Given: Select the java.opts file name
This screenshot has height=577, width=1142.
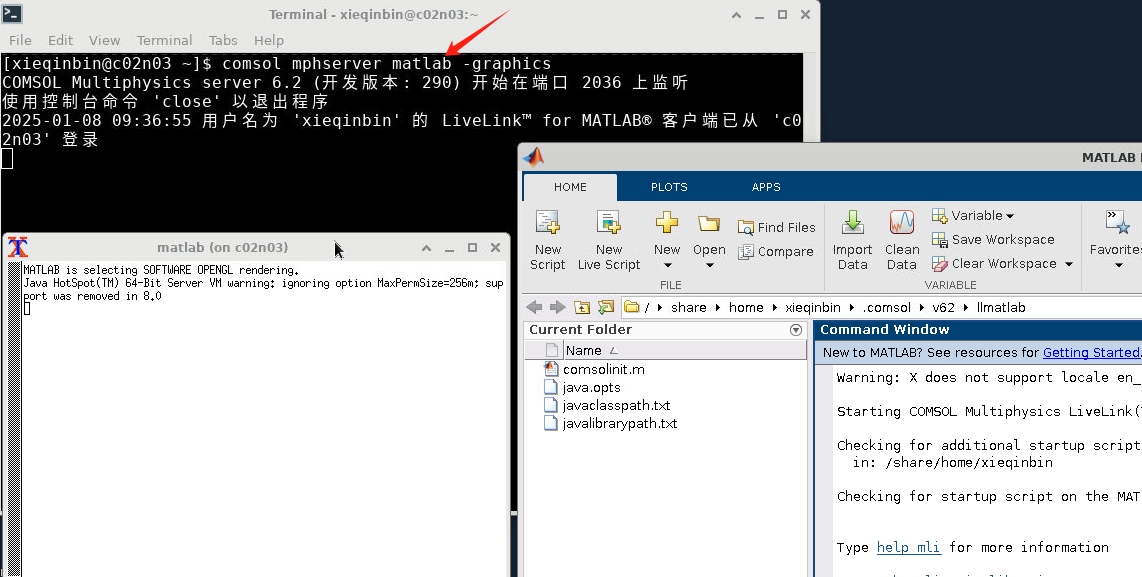Looking at the screenshot, I should click(x=591, y=388).
